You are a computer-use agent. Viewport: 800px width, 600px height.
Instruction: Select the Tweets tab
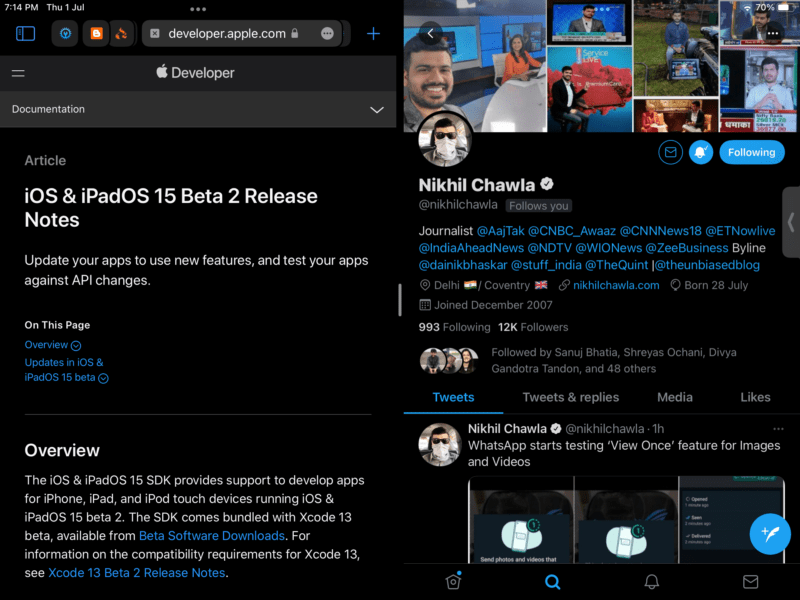pyautogui.click(x=453, y=397)
